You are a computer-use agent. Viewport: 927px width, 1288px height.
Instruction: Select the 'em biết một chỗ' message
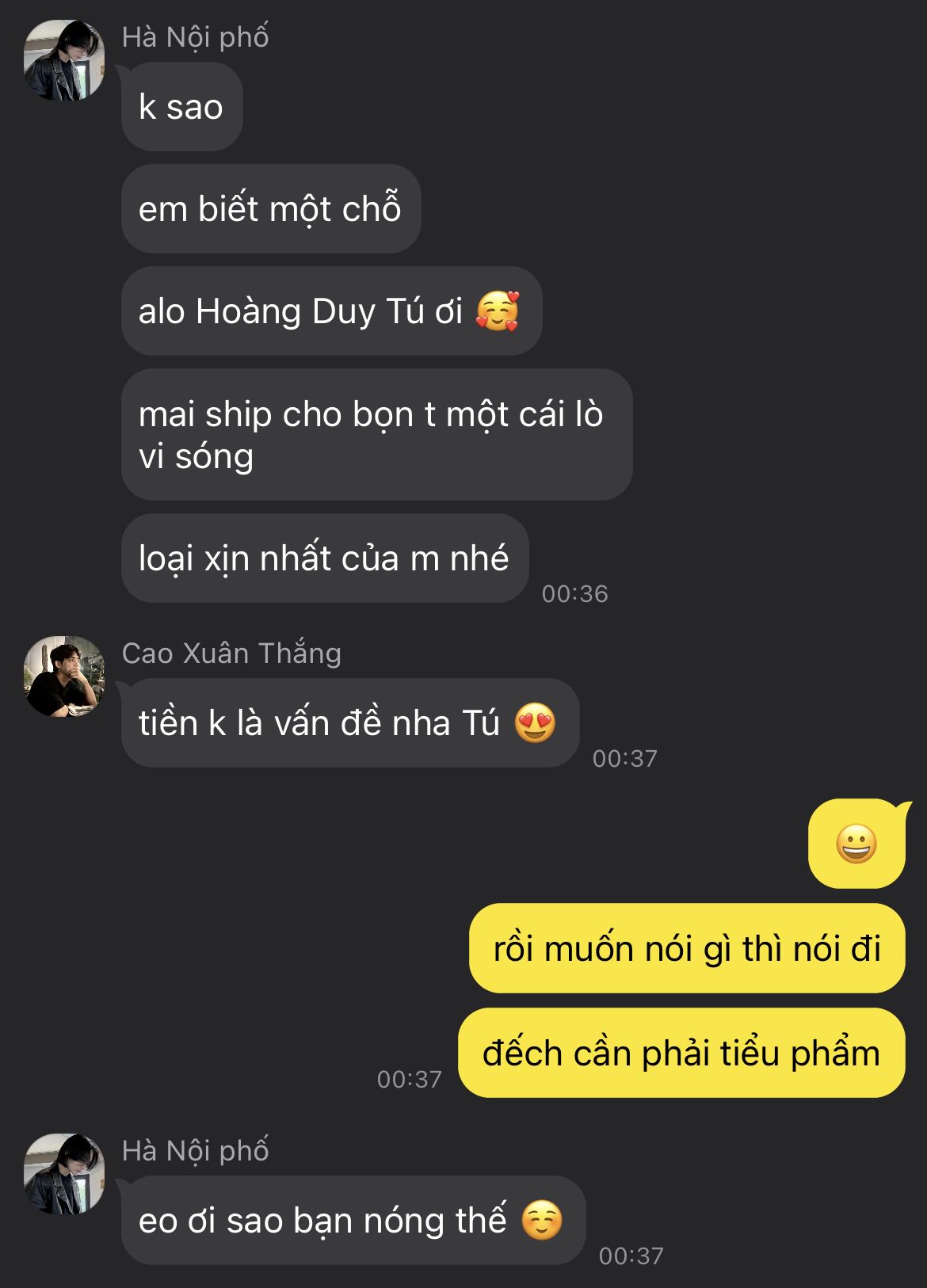pyautogui.click(x=271, y=209)
